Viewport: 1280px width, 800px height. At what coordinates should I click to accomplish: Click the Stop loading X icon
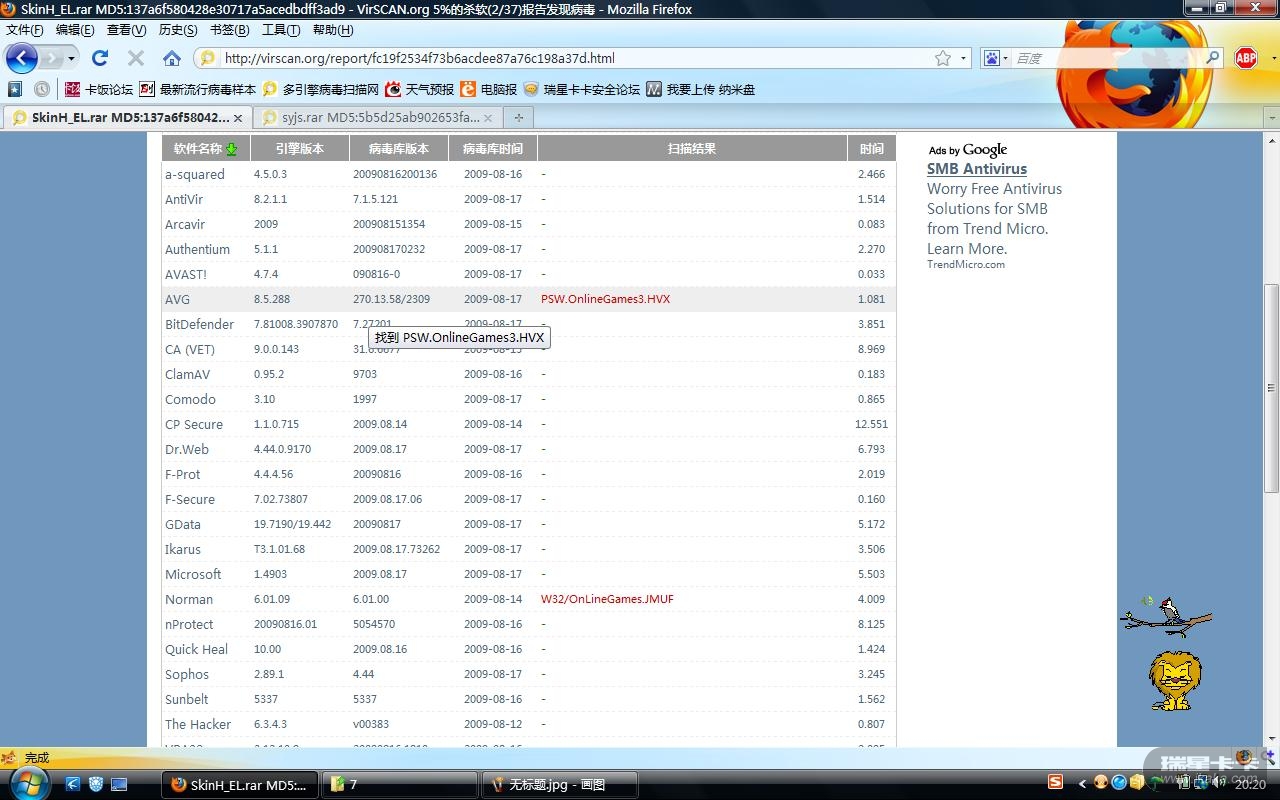(x=136, y=58)
